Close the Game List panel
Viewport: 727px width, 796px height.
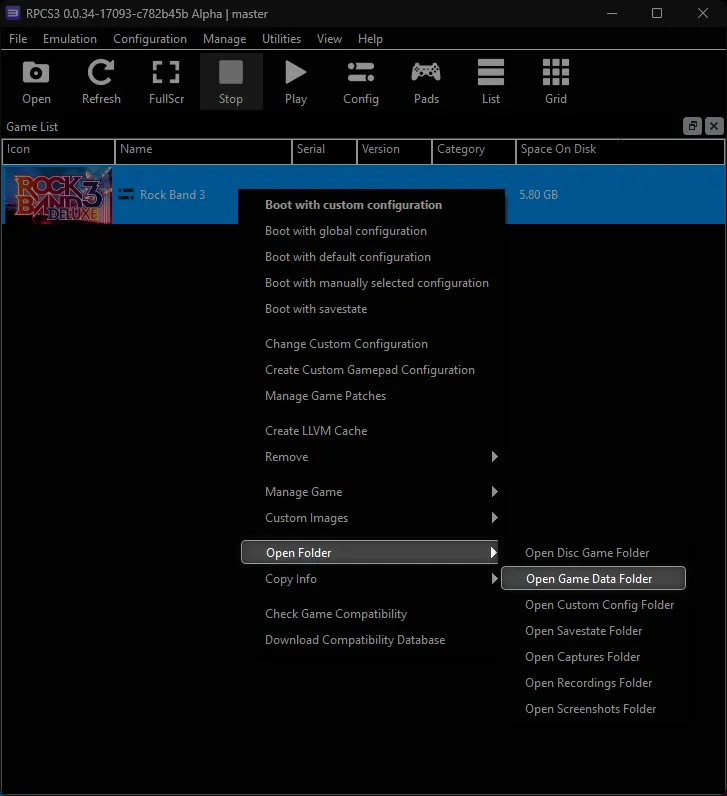coord(714,126)
